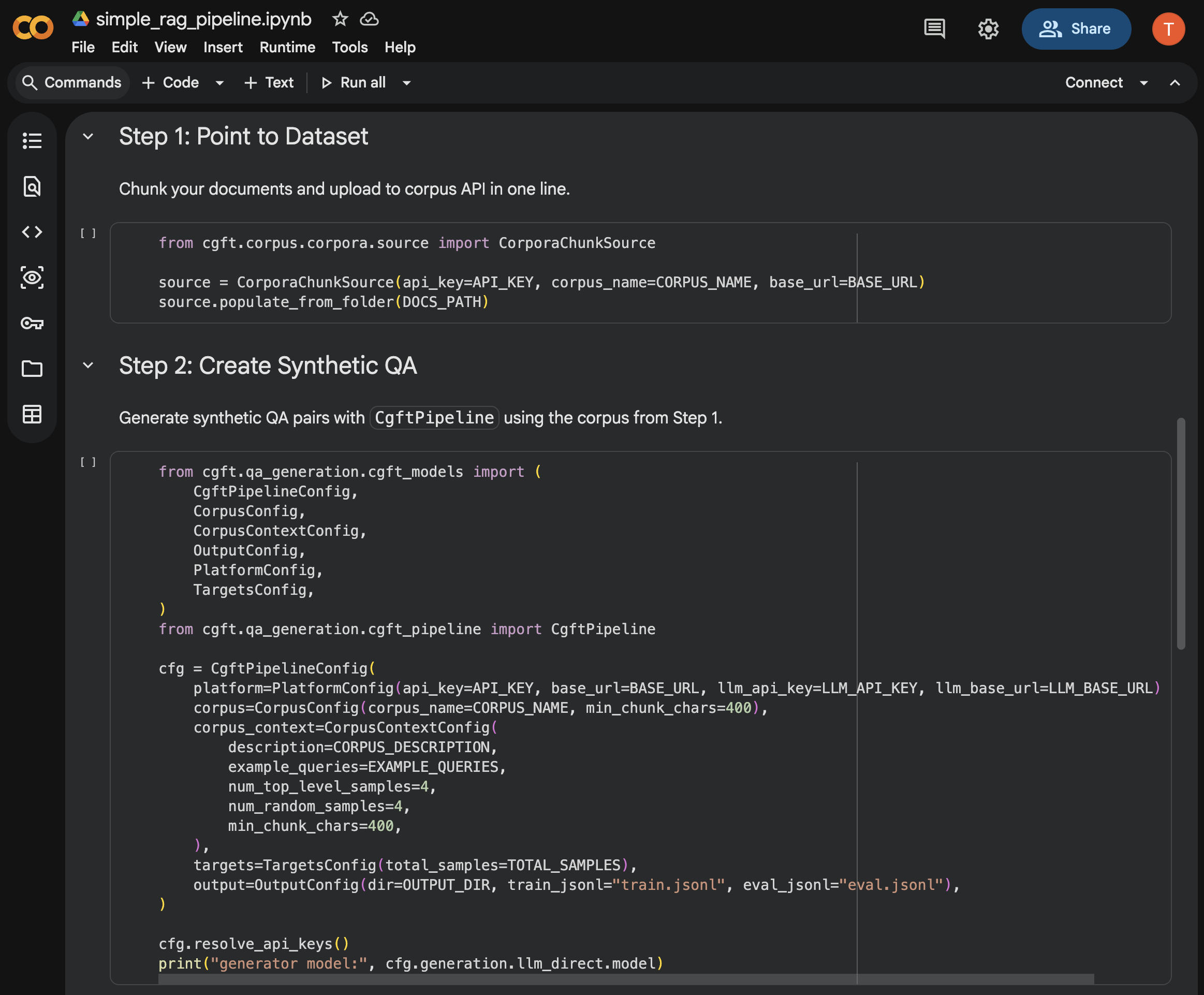
Task: Open table of contents sidebar icon
Action: tap(32, 140)
